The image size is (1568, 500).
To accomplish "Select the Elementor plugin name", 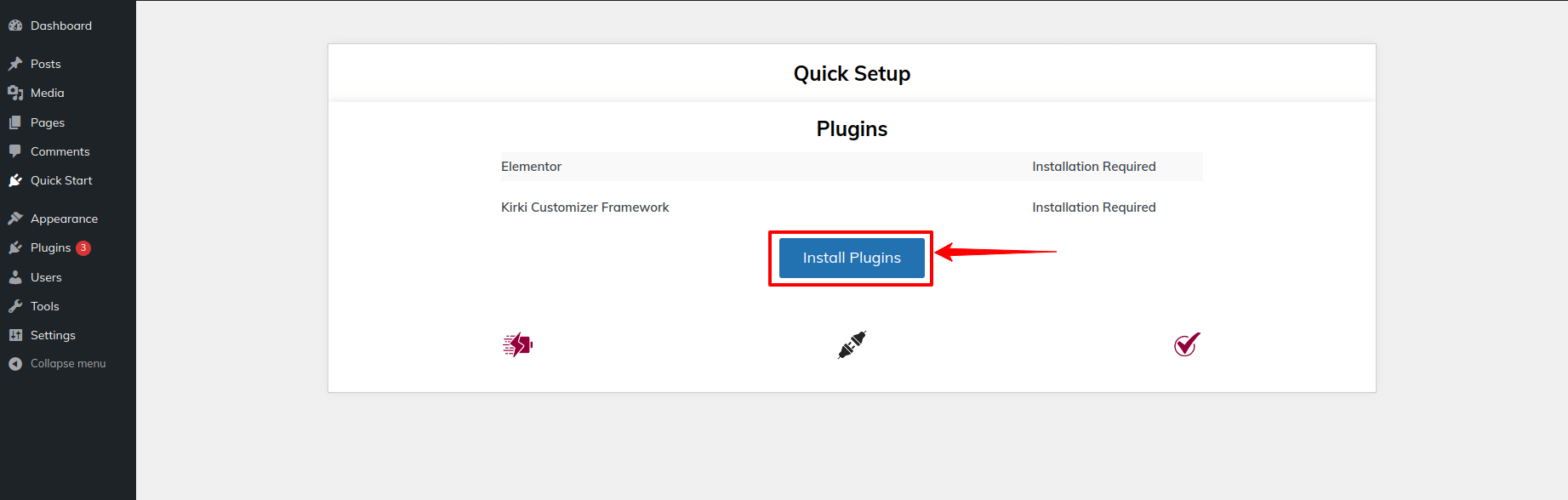I will (531, 167).
